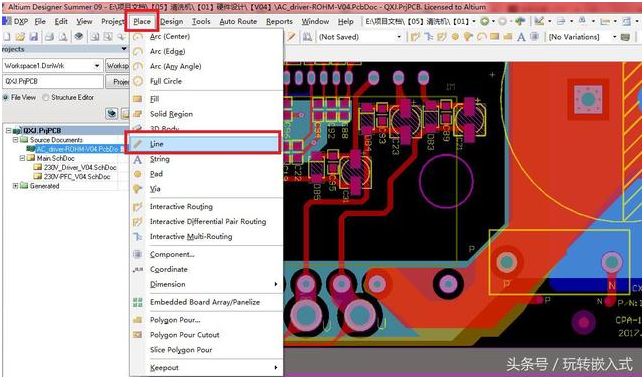Select the Place Fill toolbar icon
Image resolution: width=644 pixels, height=379 pixels.
pos(494,36)
